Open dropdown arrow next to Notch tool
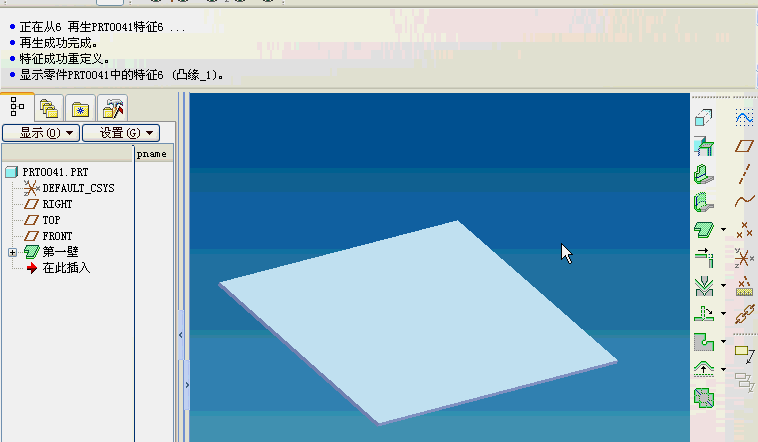Image resolution: width=758 pixels, height=442 pixels. [723, 341]
